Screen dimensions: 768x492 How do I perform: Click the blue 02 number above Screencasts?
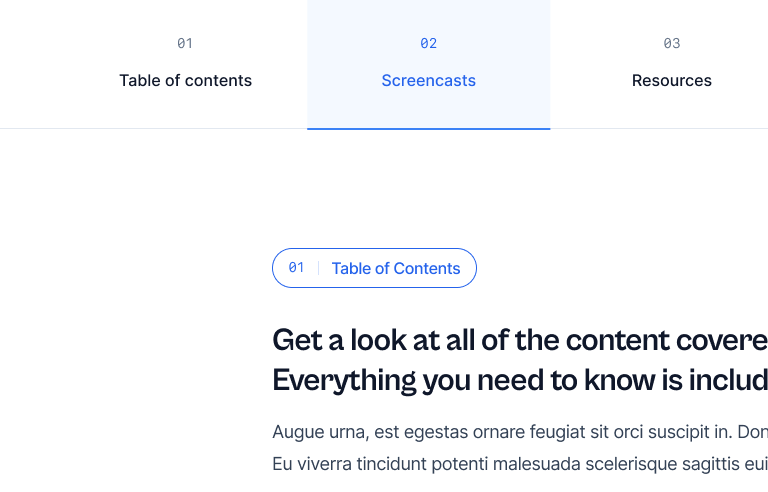pos(428,43)
